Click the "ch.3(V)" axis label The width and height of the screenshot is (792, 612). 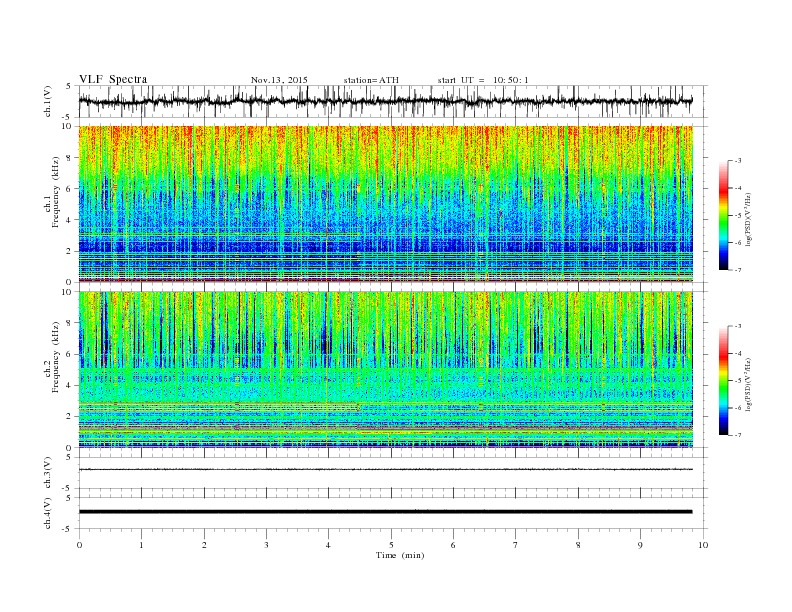48,473
